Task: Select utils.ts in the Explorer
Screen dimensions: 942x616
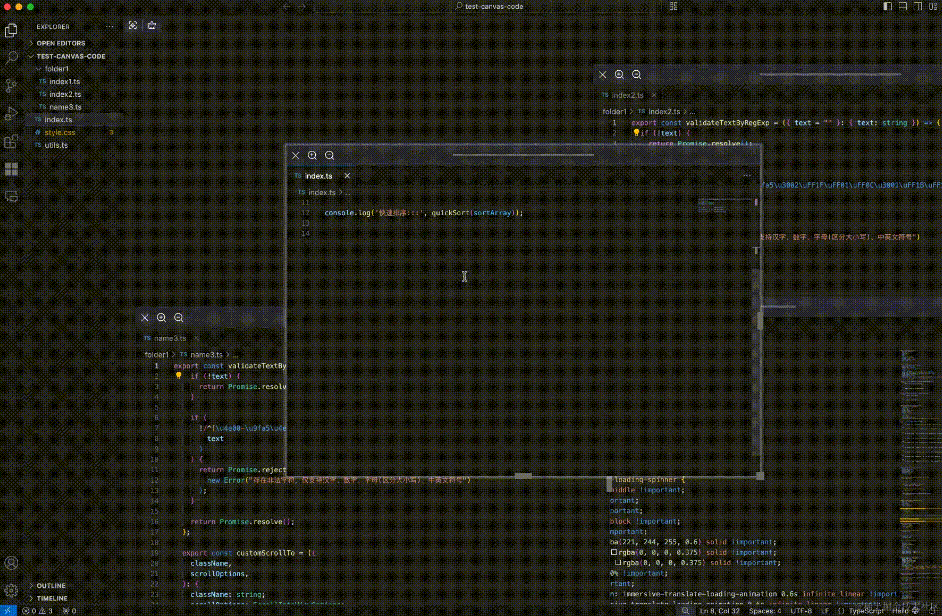Action: pos(56,145)
